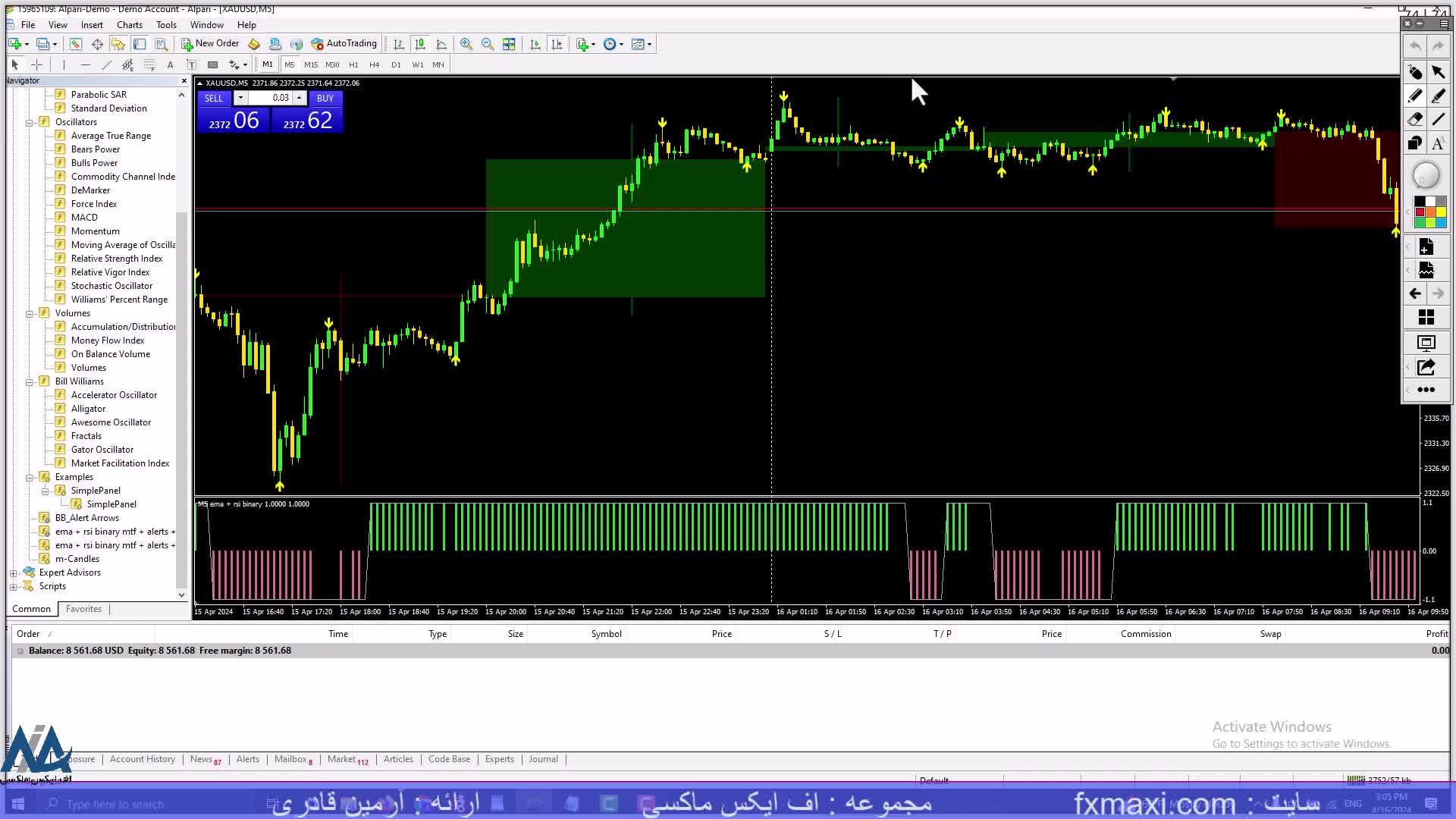This screenshot has height=819, width=1456.
Task: Switch chart to candlesticks mode
Action: tap(420, 44)
